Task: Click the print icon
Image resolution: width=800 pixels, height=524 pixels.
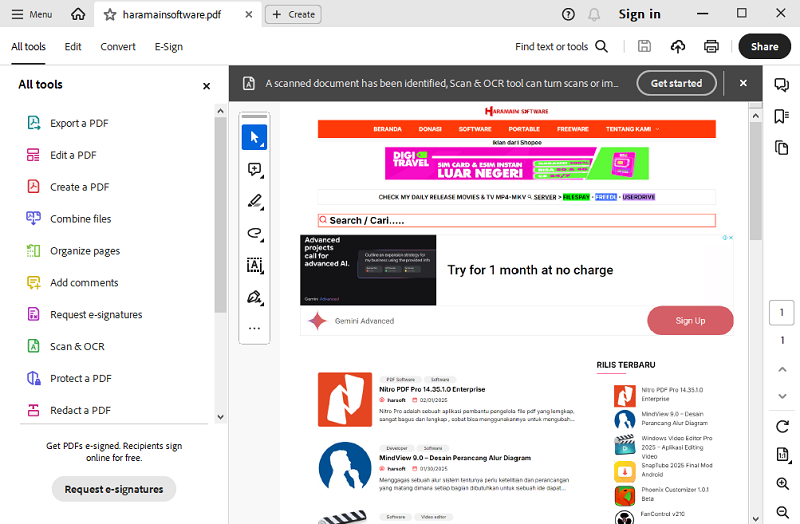Action: (711, 46)
